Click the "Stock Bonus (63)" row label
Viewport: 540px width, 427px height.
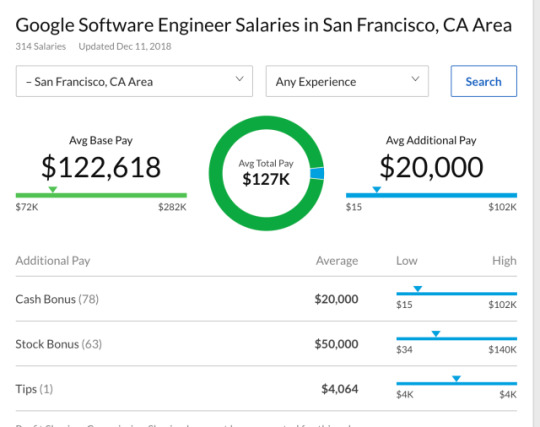(59, 344)
